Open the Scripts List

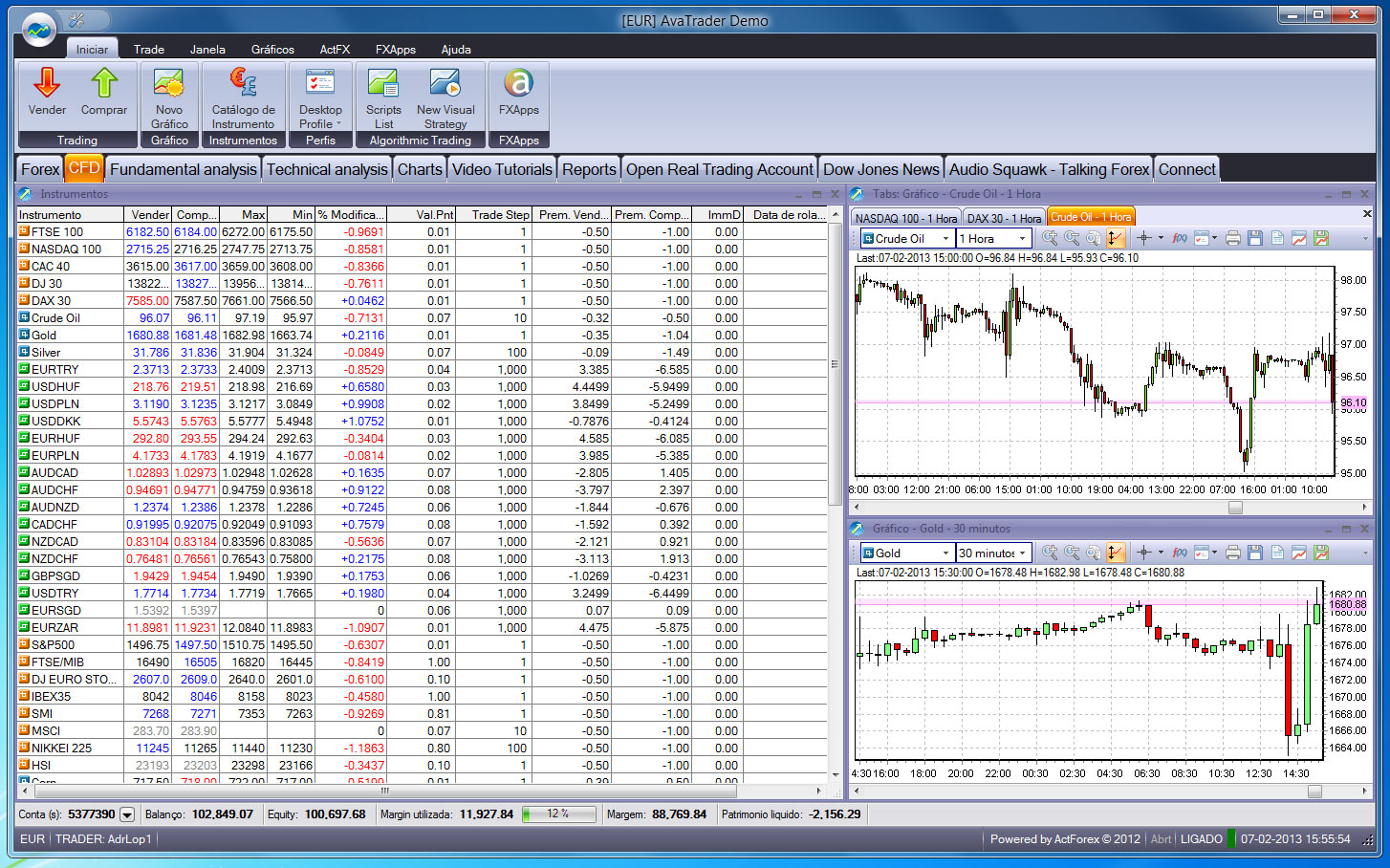pos(383,98)
